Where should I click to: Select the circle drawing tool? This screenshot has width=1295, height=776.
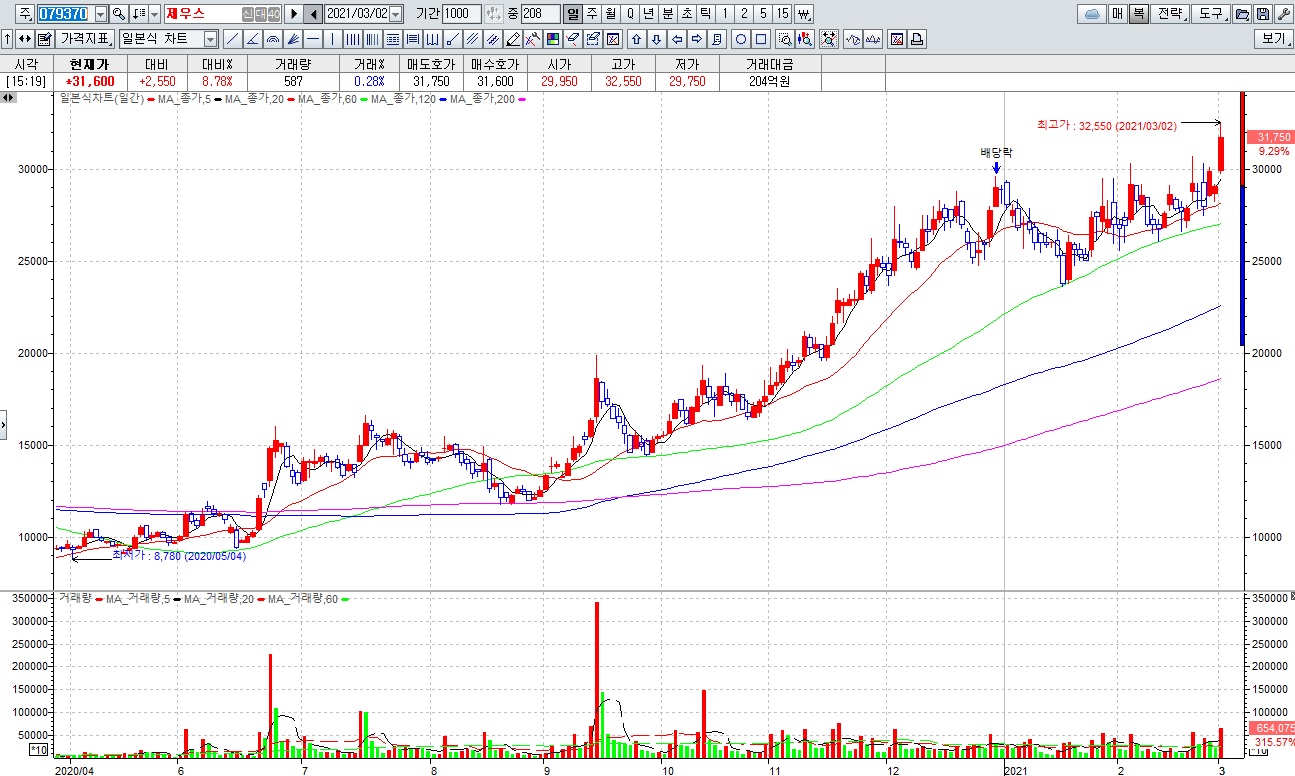coord(741,39)
